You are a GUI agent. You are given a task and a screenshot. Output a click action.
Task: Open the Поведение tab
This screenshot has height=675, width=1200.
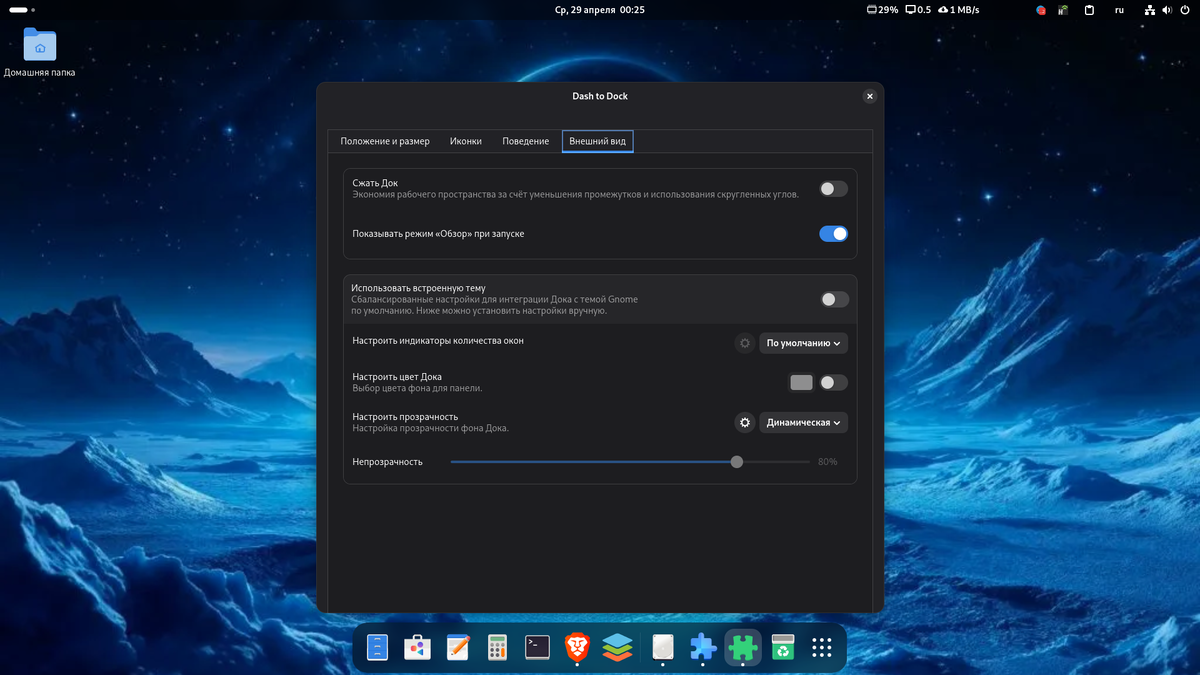click(526, 141)
